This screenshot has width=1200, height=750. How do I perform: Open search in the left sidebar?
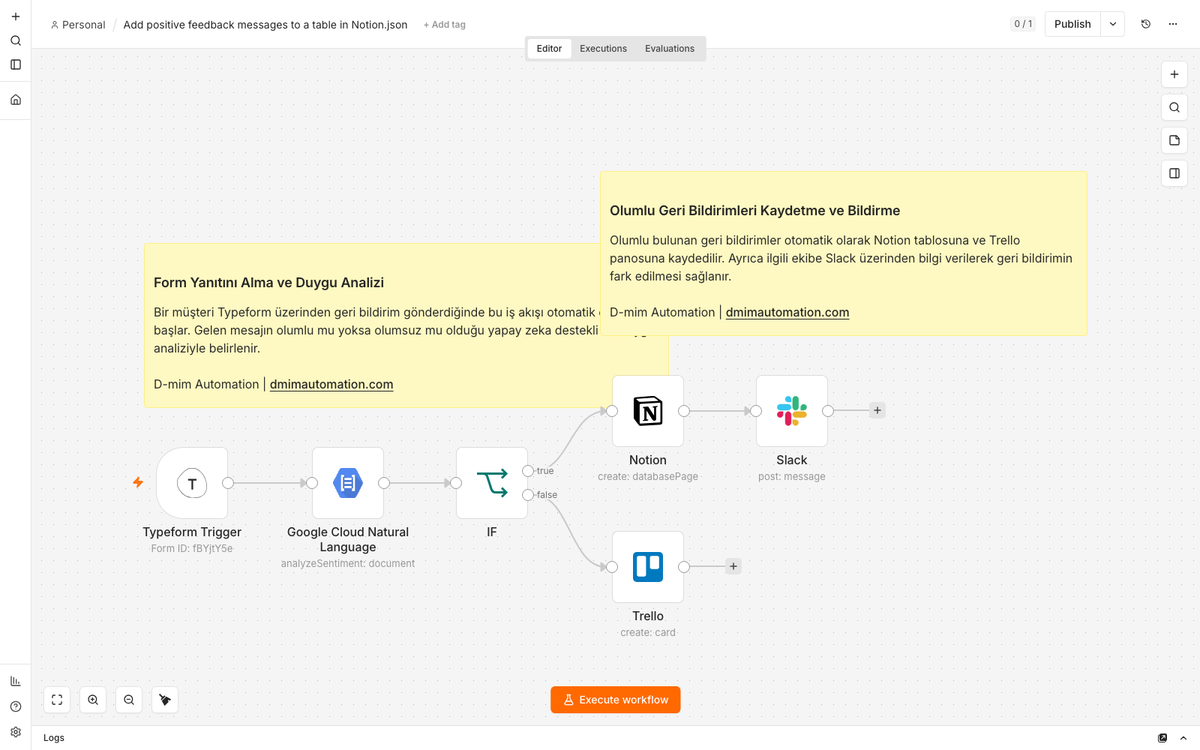[15, 41]
